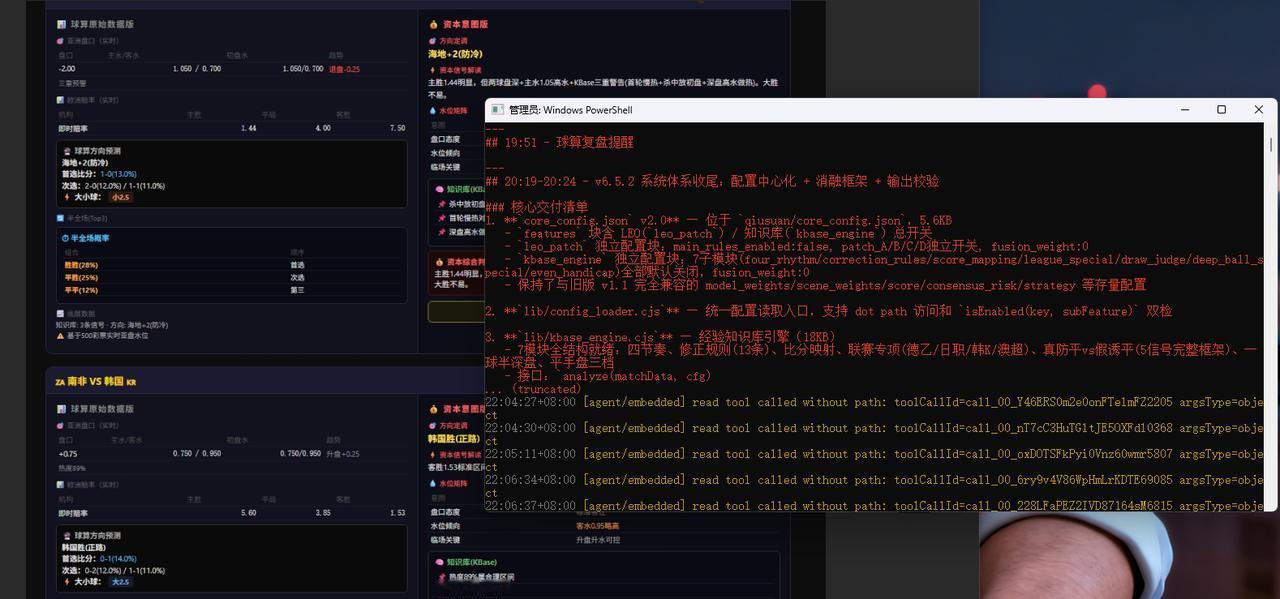Viewport: 1280px width, 599px height.
Task: Click terminal line ## 19:51 - 球算复盘提醒
Action: click(x=559, y=142)
